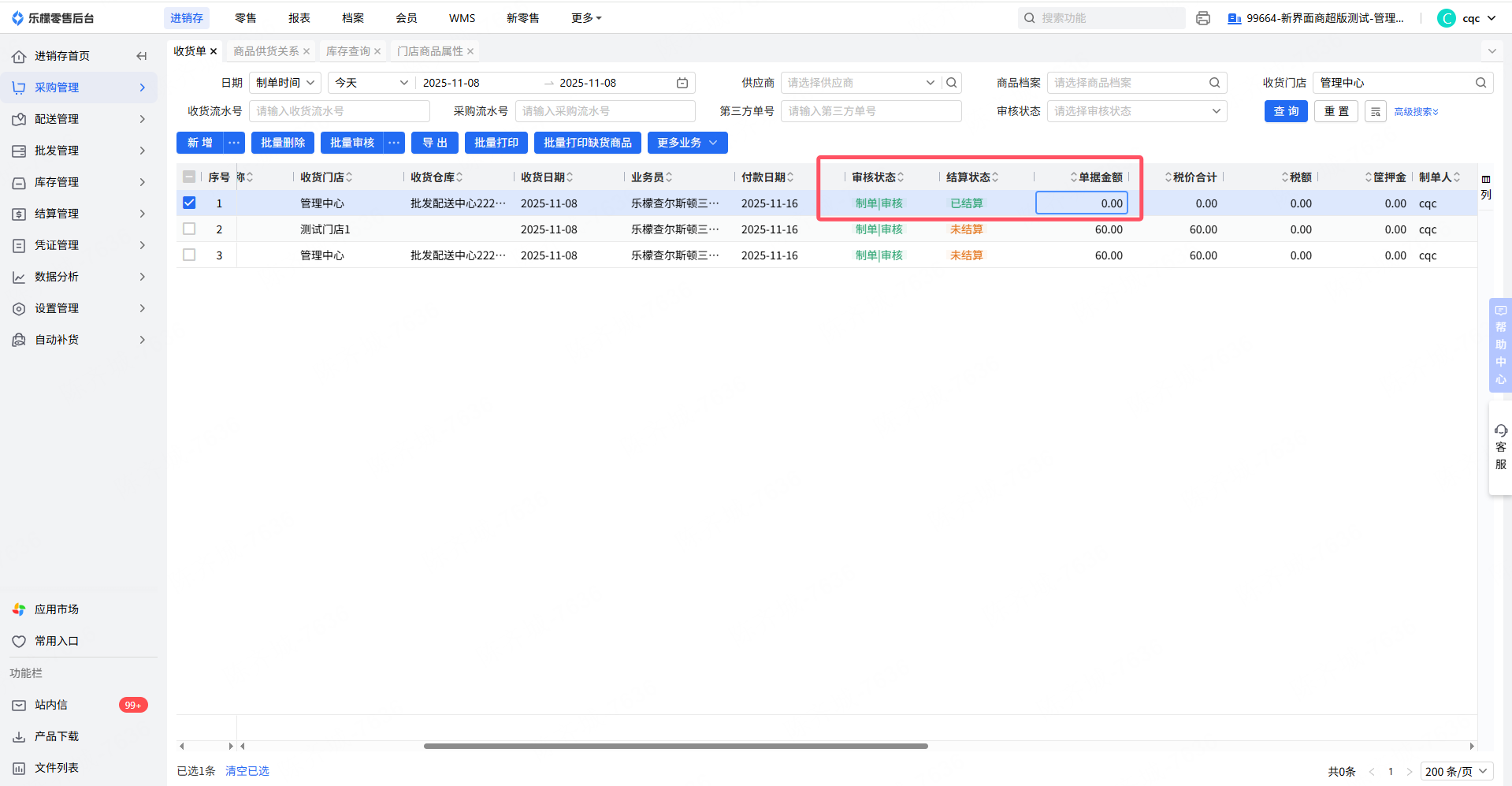Expand the tab list chevron
The width and height of the screenshot is (1512, 786).
[1492, 51]
